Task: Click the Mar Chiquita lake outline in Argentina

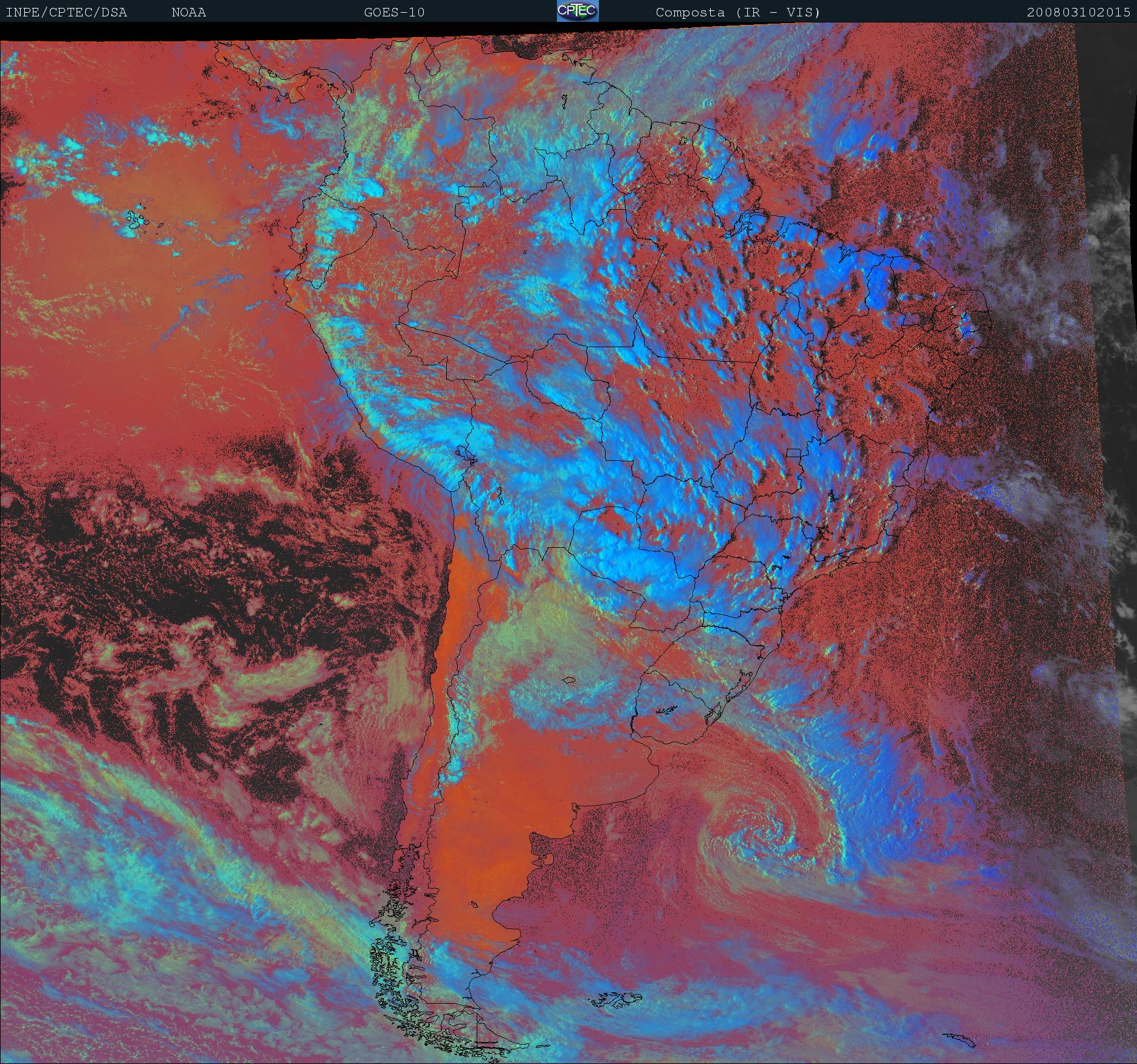Action: coord(570,680)
